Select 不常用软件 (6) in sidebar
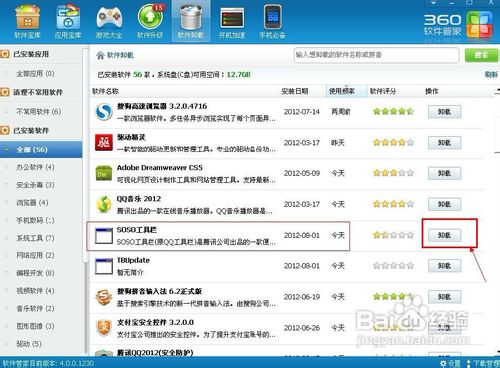 pos(39,111)
